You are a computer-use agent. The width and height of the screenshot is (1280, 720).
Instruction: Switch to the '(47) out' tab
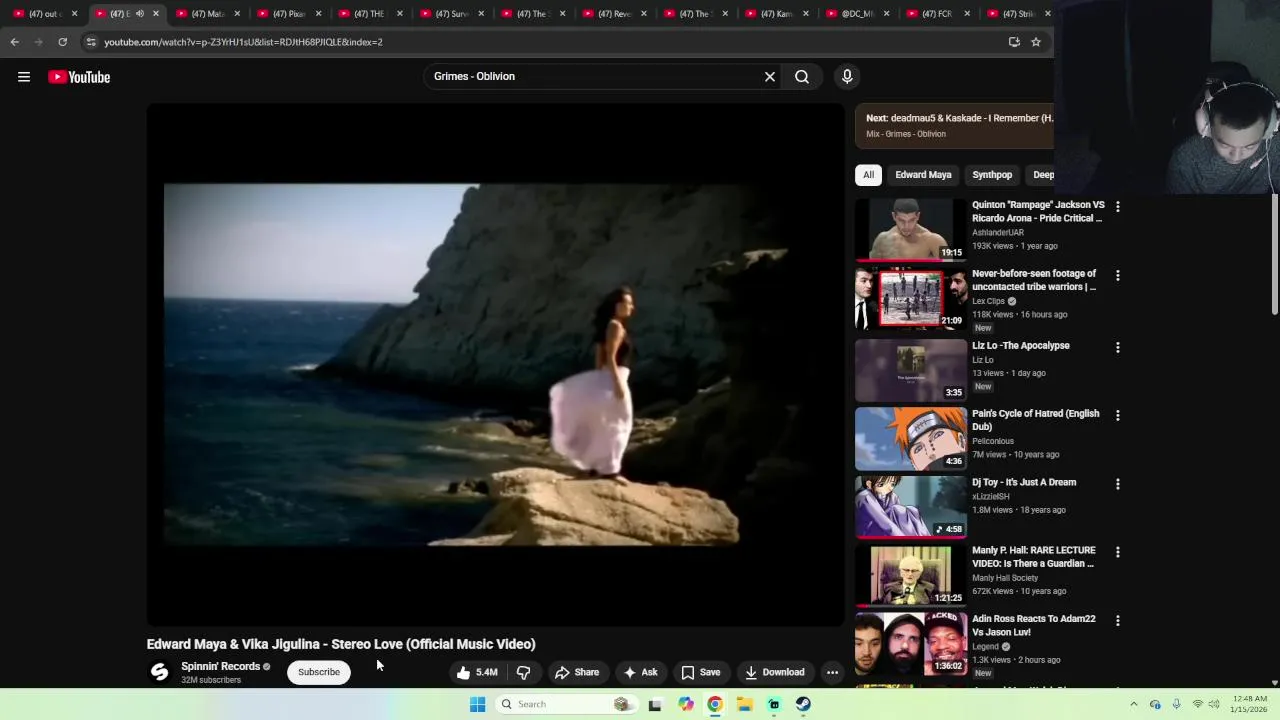click(x=46, y=14)
